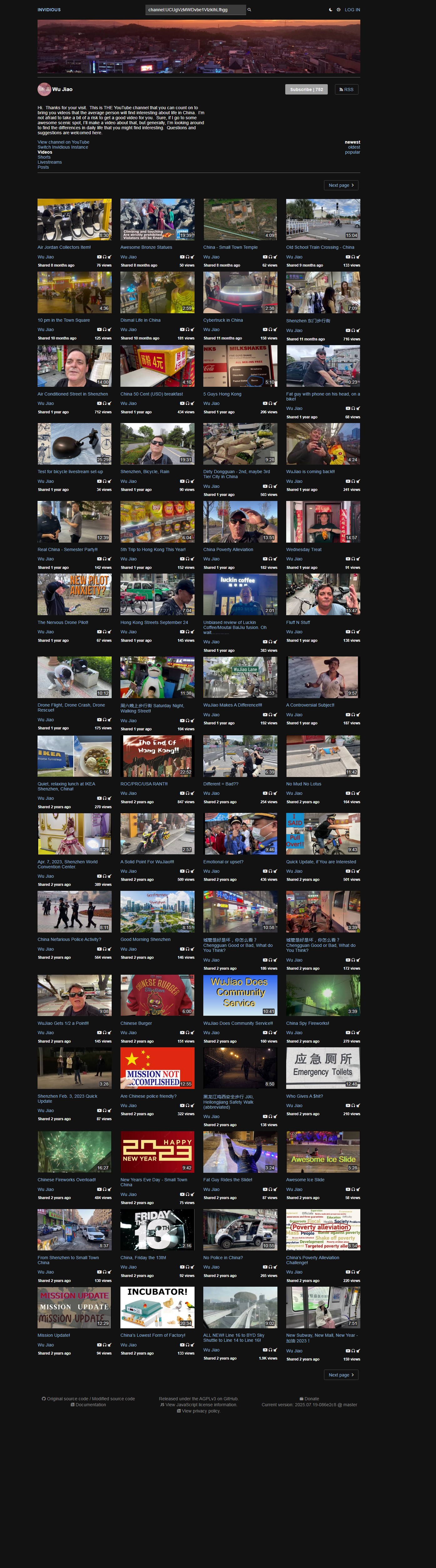The height and width of the screenshot is (1568, 436).
Task: Click audio mode icon for Awesome Bronze Statues
Action: pyautogui.click(x=187, y=257)
